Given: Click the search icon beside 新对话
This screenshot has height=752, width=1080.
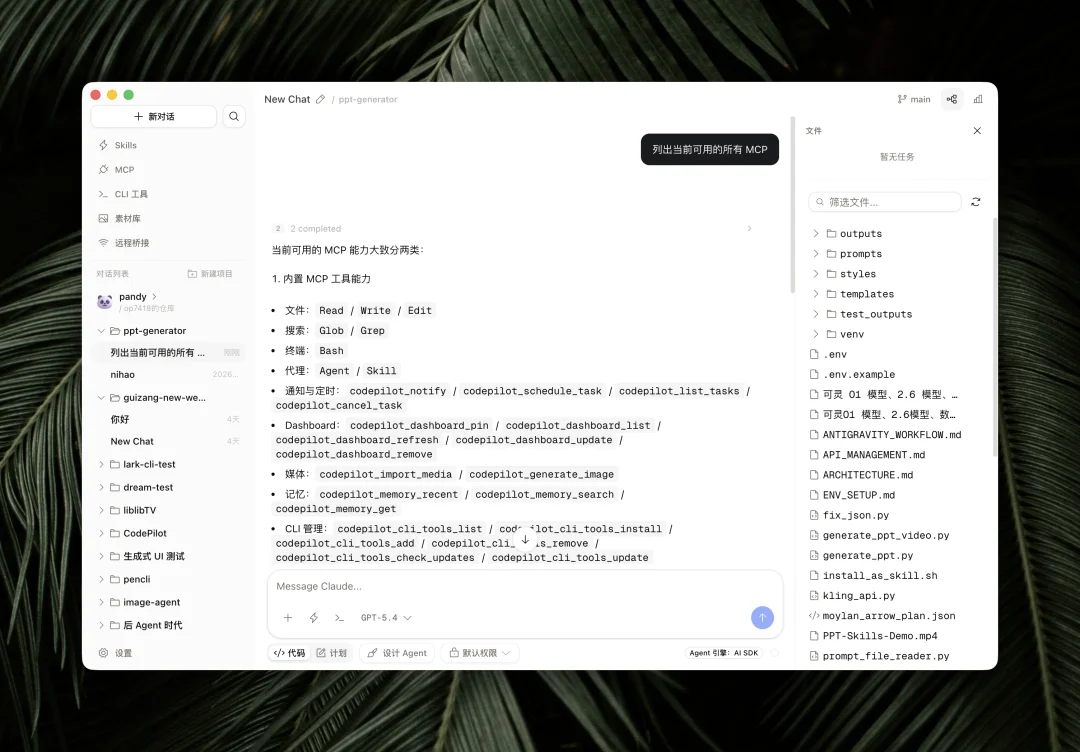Looking at the screenshot, I should (x=233, y=116).
